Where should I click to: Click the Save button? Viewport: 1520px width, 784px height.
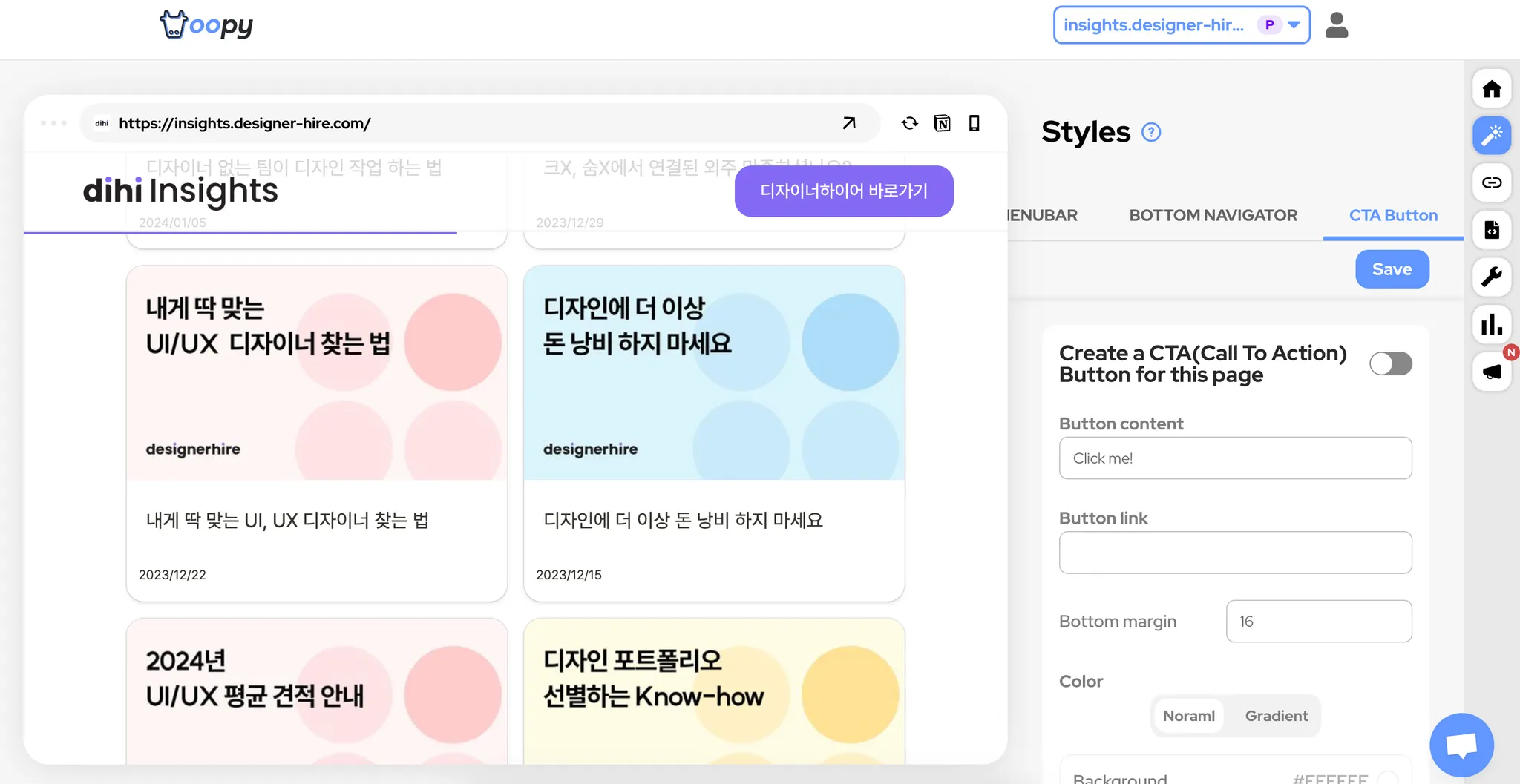pyautogui.click(x=1392, y=269)
